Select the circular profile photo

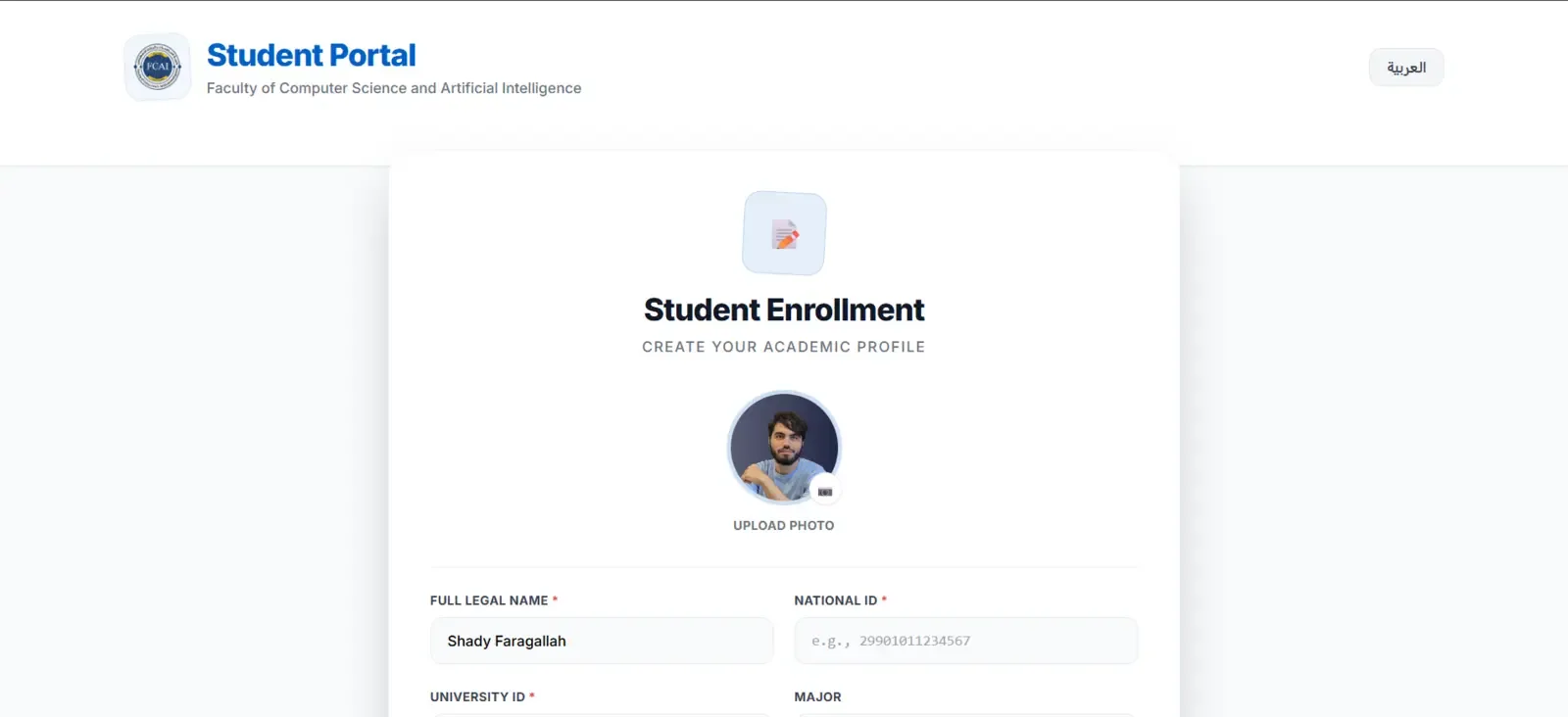[784, 448]
